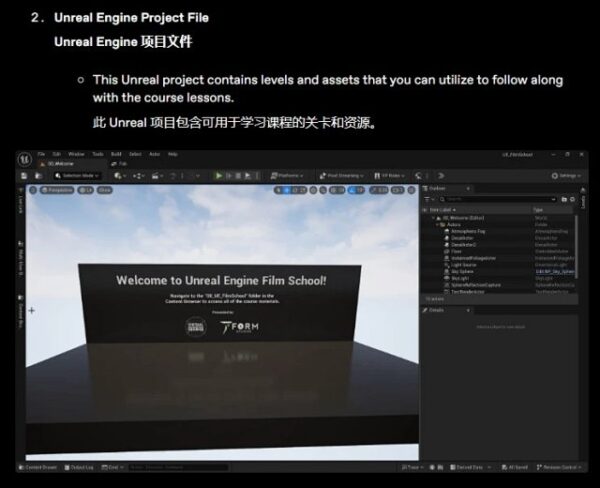Click the Save icon in main toolbar
600x488 pixels.
(x=25, y=175)
